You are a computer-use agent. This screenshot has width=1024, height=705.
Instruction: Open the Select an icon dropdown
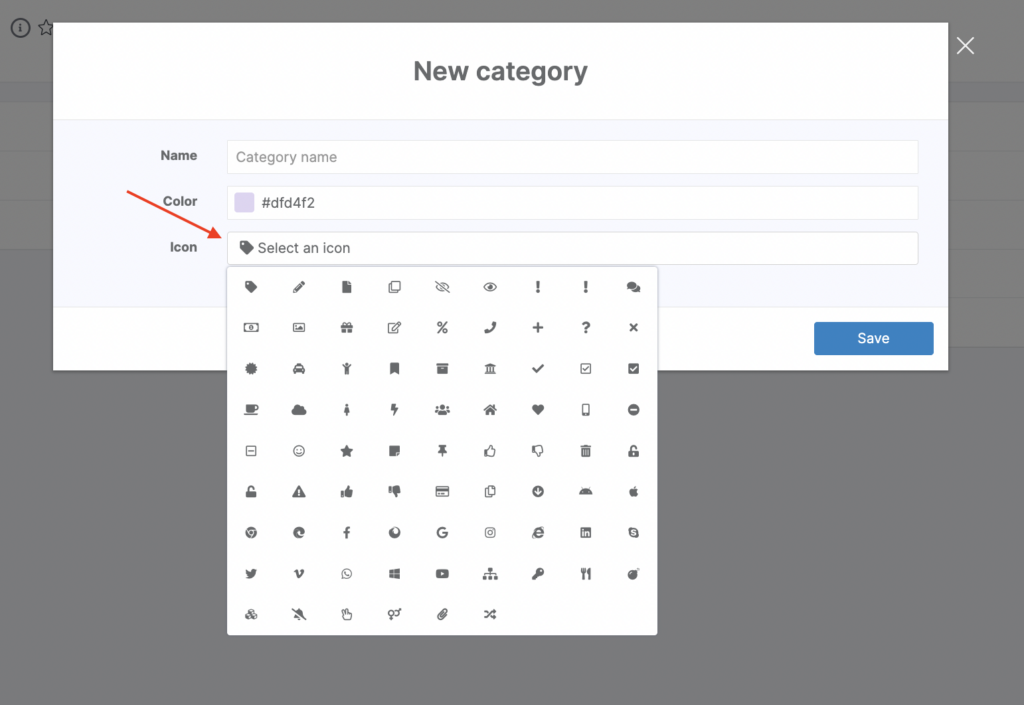coord(572,248)
